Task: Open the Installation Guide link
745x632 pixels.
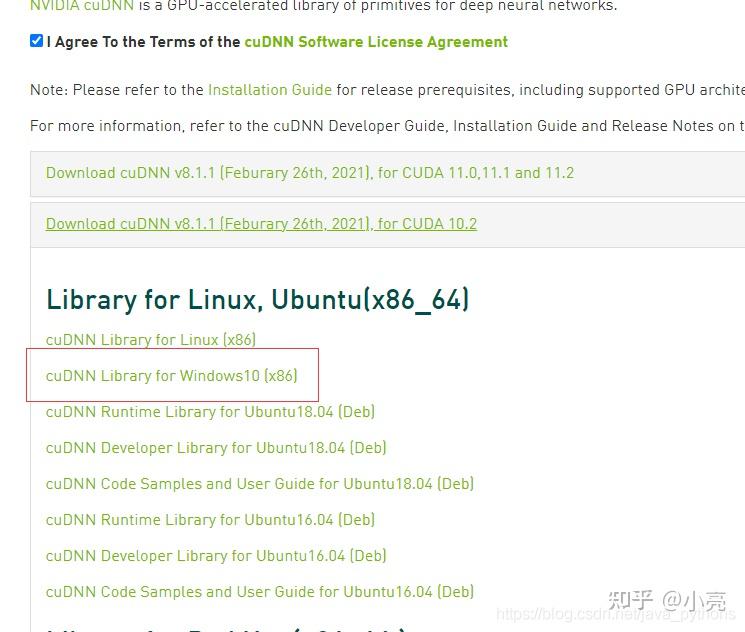Action: [x=269, y=90]
